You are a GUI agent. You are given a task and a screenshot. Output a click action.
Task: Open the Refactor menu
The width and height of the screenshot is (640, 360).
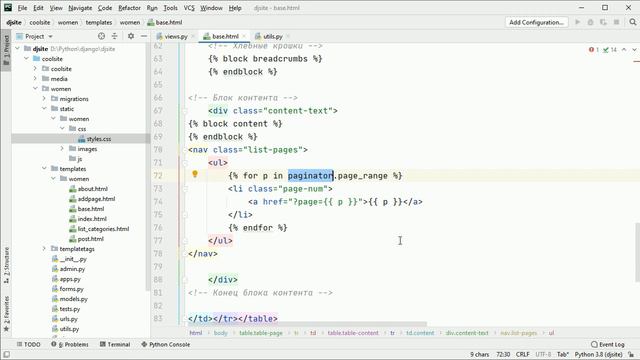coord(129,8)
